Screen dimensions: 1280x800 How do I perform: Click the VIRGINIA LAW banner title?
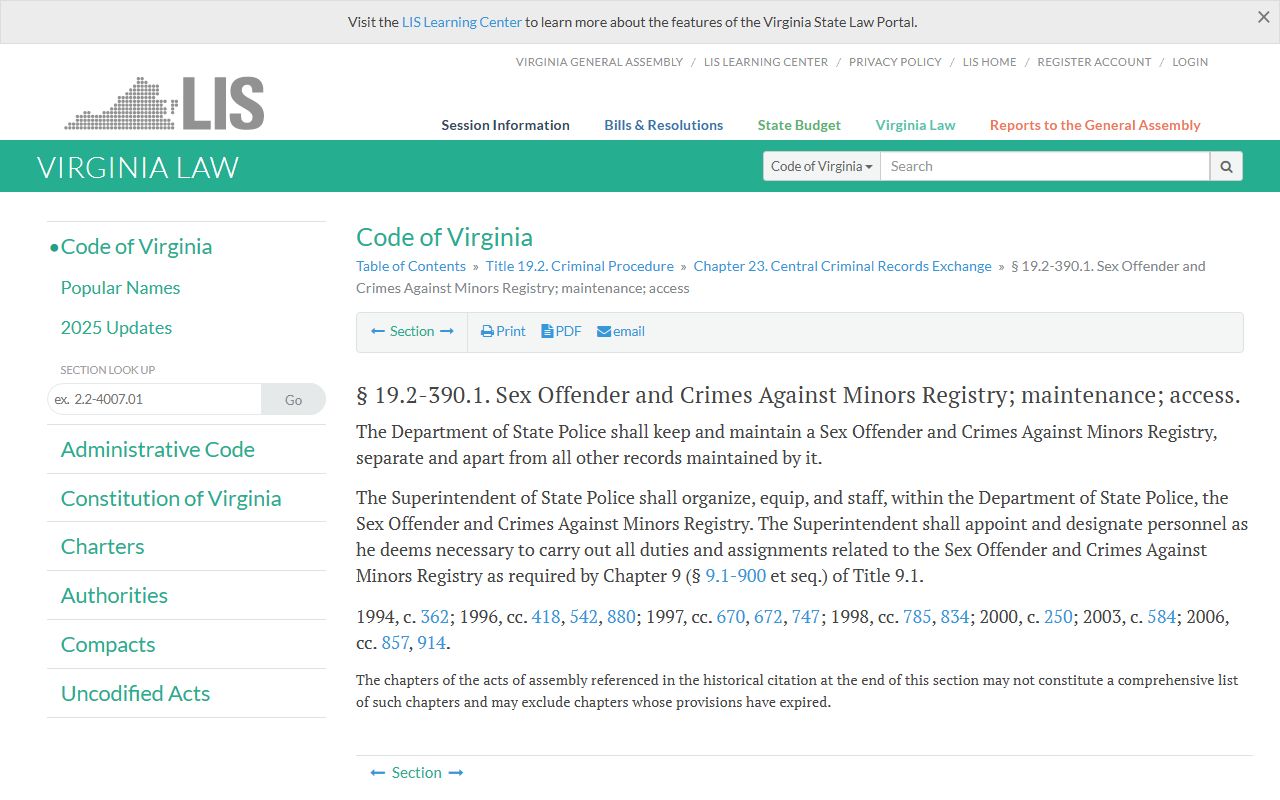(x=138, y=167)
